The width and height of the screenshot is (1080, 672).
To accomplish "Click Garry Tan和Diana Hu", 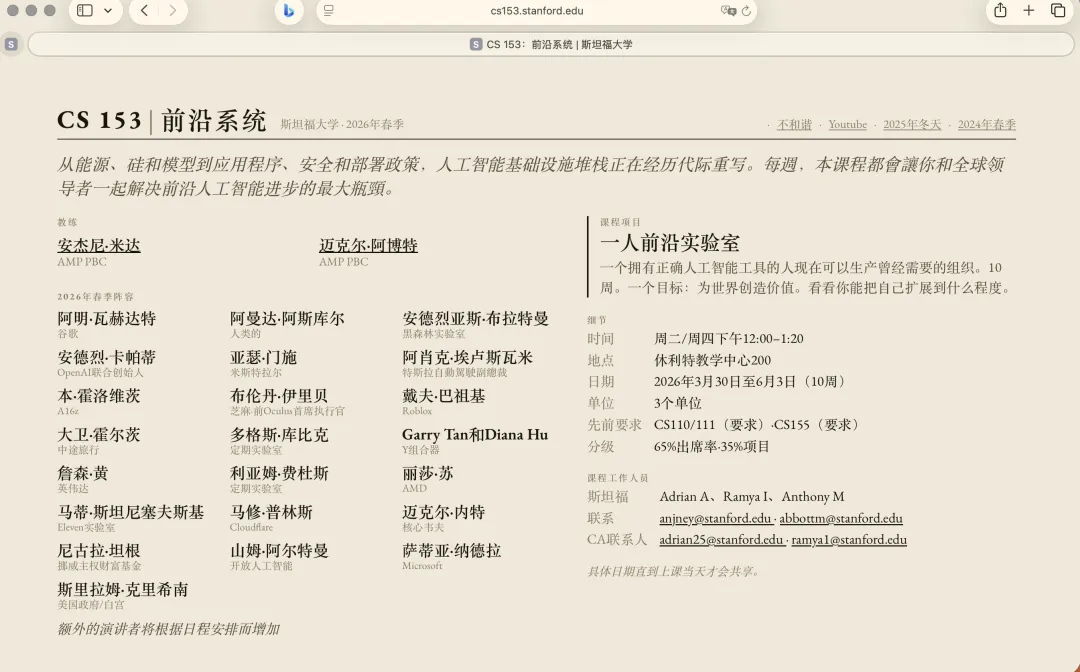I will (475, 434).
